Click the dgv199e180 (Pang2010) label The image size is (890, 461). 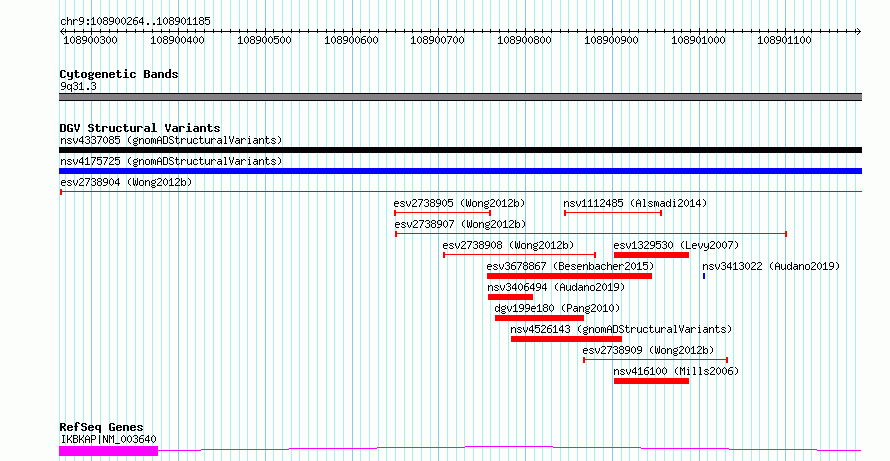pyautogui.click(x=557, y=308)
